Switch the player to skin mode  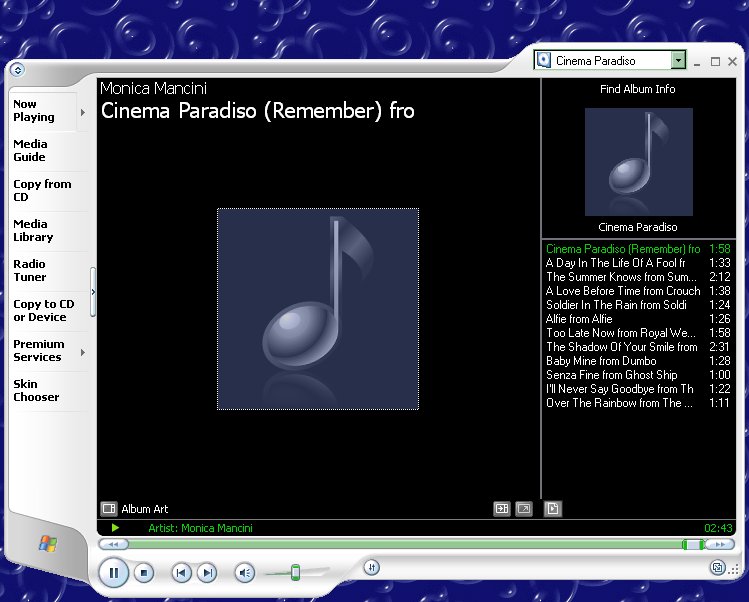click(x=718, y=568)
